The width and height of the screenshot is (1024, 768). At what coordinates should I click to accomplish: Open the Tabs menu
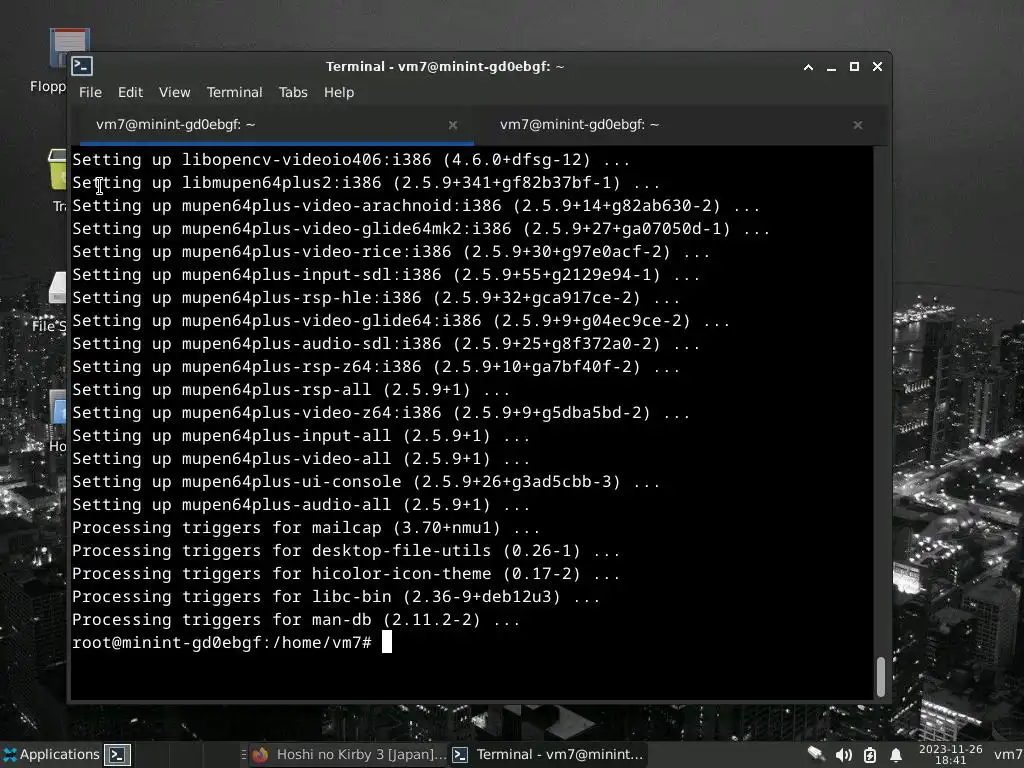click(x=293, y=92)
